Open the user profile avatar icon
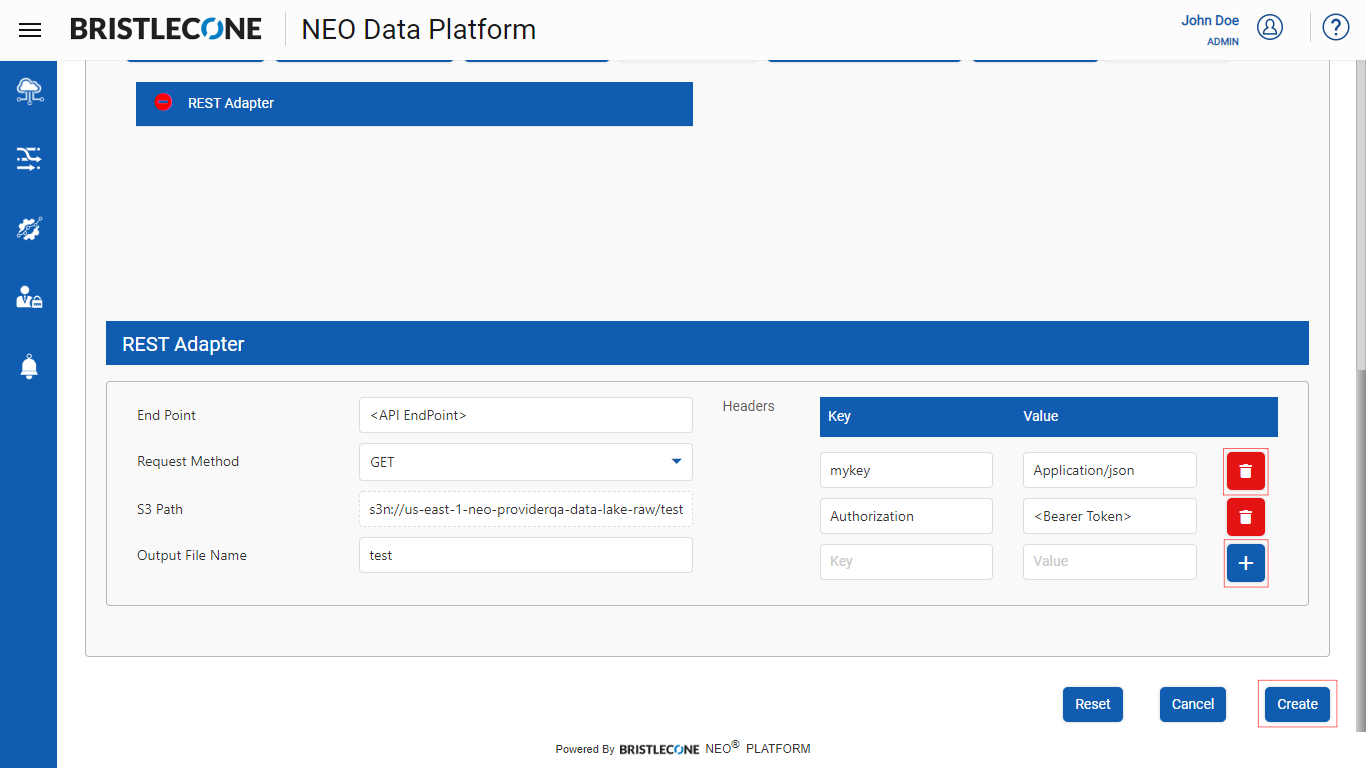This screenshot has width=1366, height=768. click(1270, 27)
